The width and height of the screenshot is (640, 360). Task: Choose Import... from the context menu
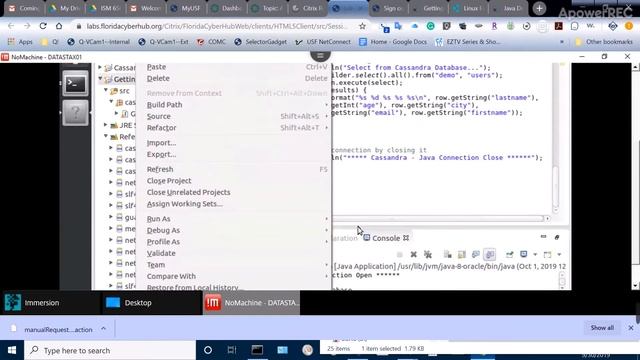[234, 143]
